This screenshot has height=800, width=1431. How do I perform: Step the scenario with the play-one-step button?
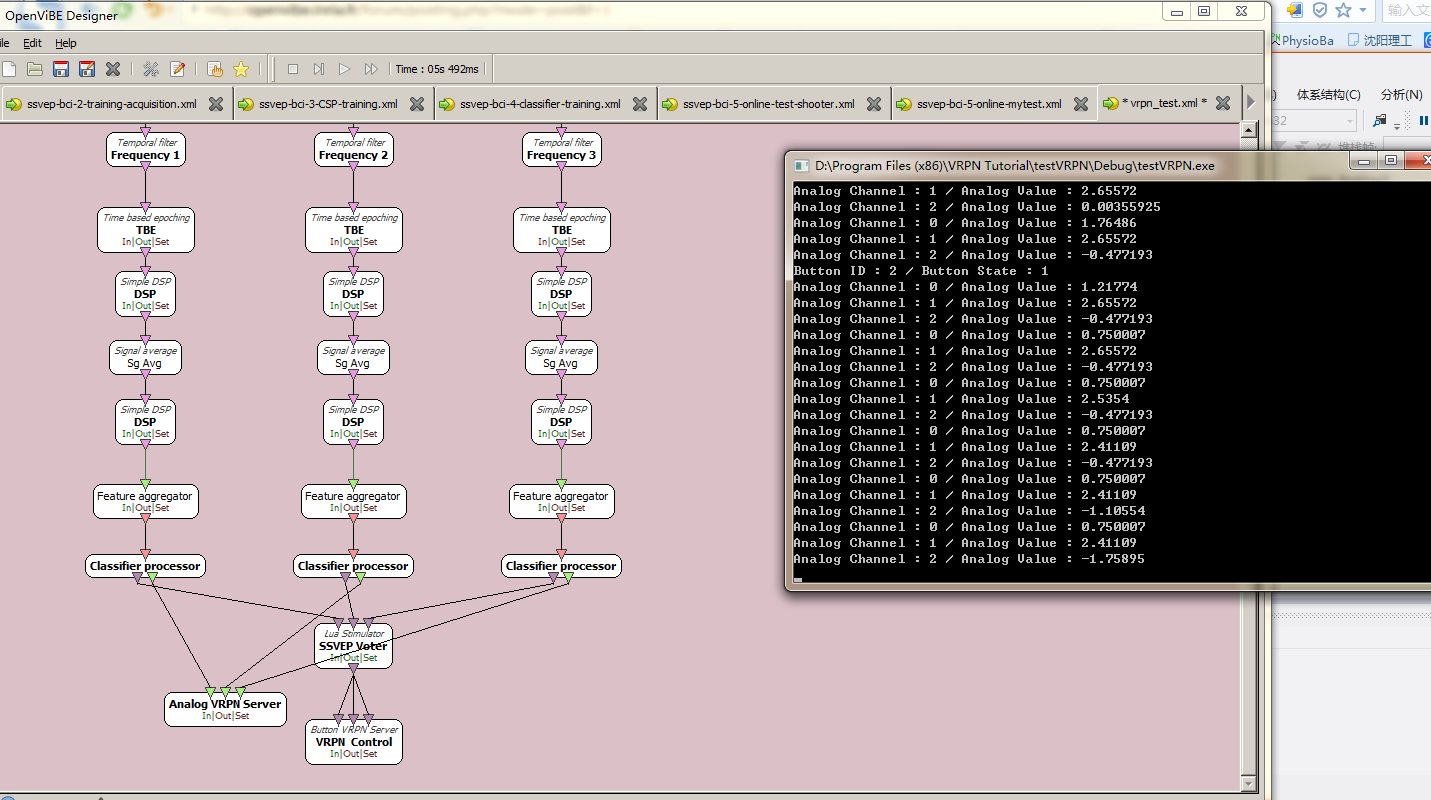[319, 69]
